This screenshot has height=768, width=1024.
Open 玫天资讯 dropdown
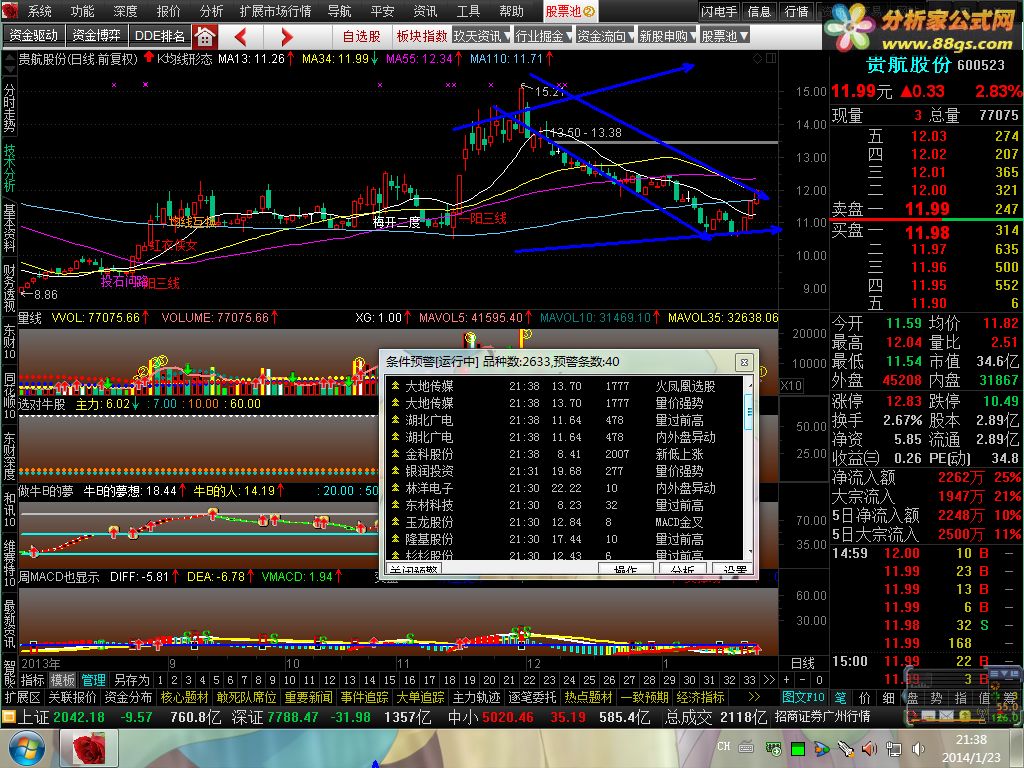[x=481, y=37]
